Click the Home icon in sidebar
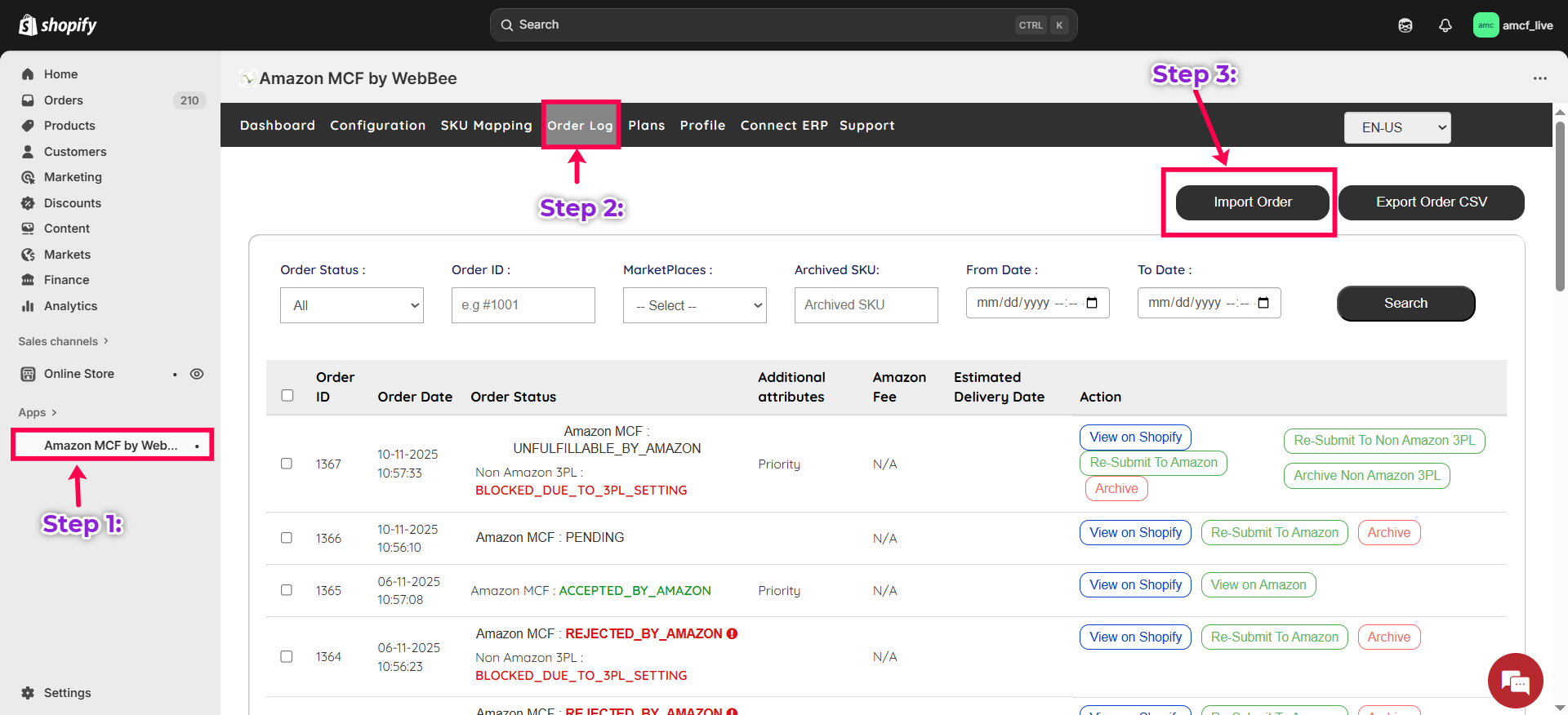 tap(28, 74)
